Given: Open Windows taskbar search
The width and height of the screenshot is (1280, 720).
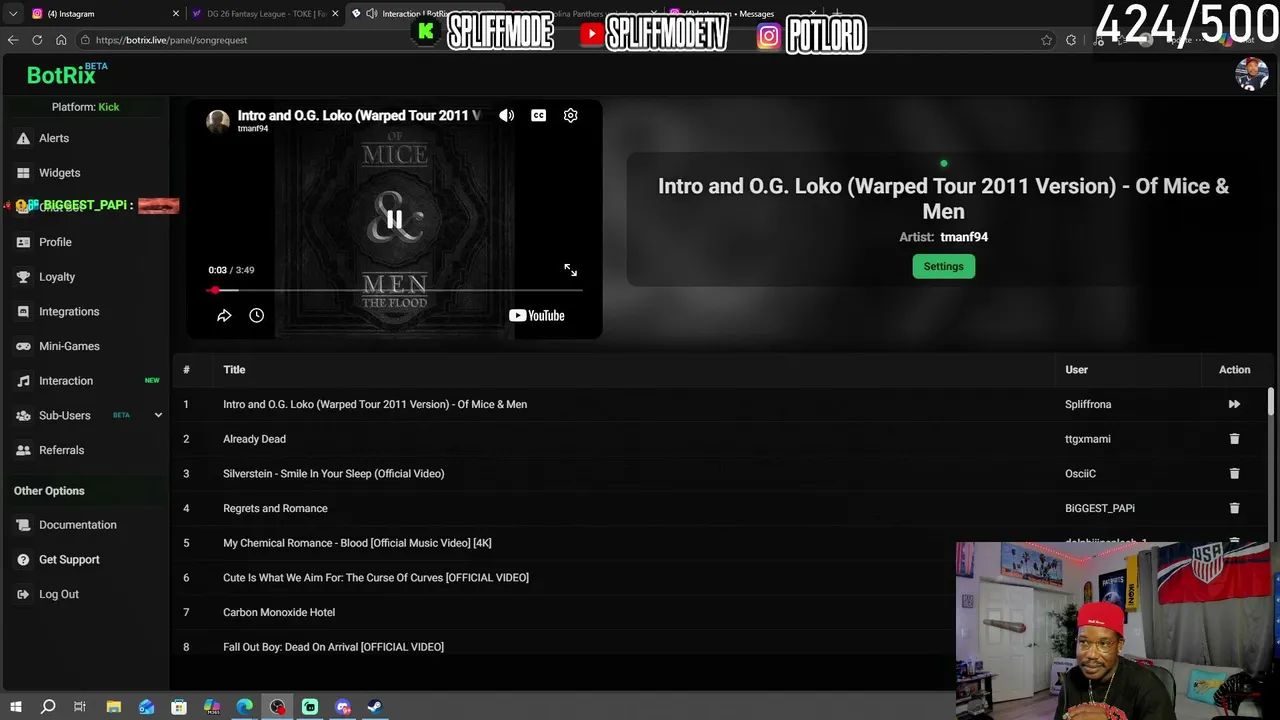Looking at the screenshot, I should tap(48, 707).
